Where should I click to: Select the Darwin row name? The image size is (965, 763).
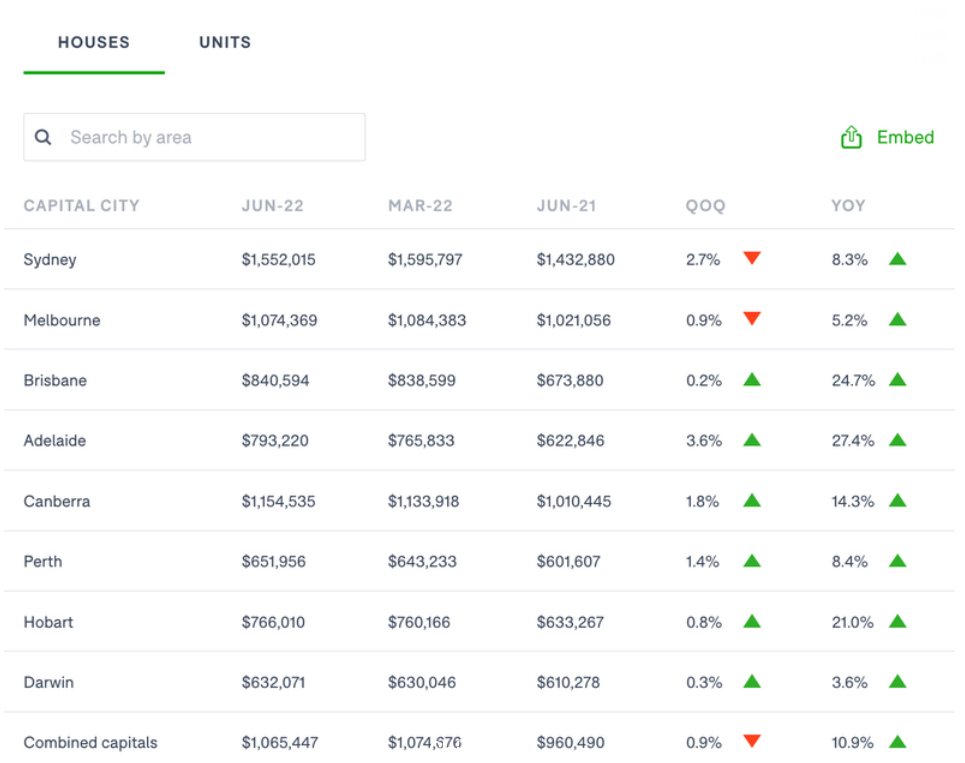[49, 682]
